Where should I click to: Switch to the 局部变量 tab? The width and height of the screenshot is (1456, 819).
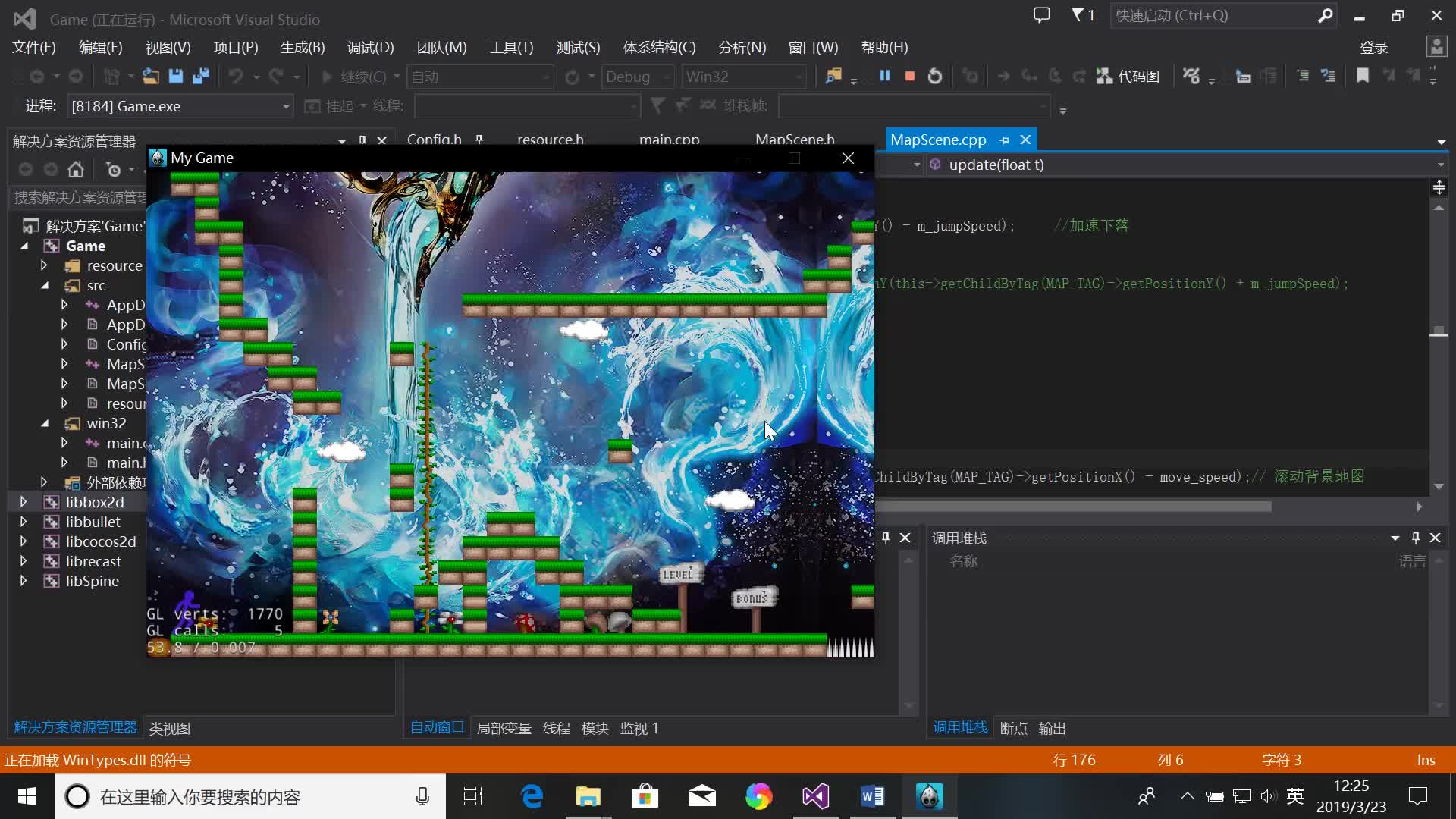[x=504, y=728]
